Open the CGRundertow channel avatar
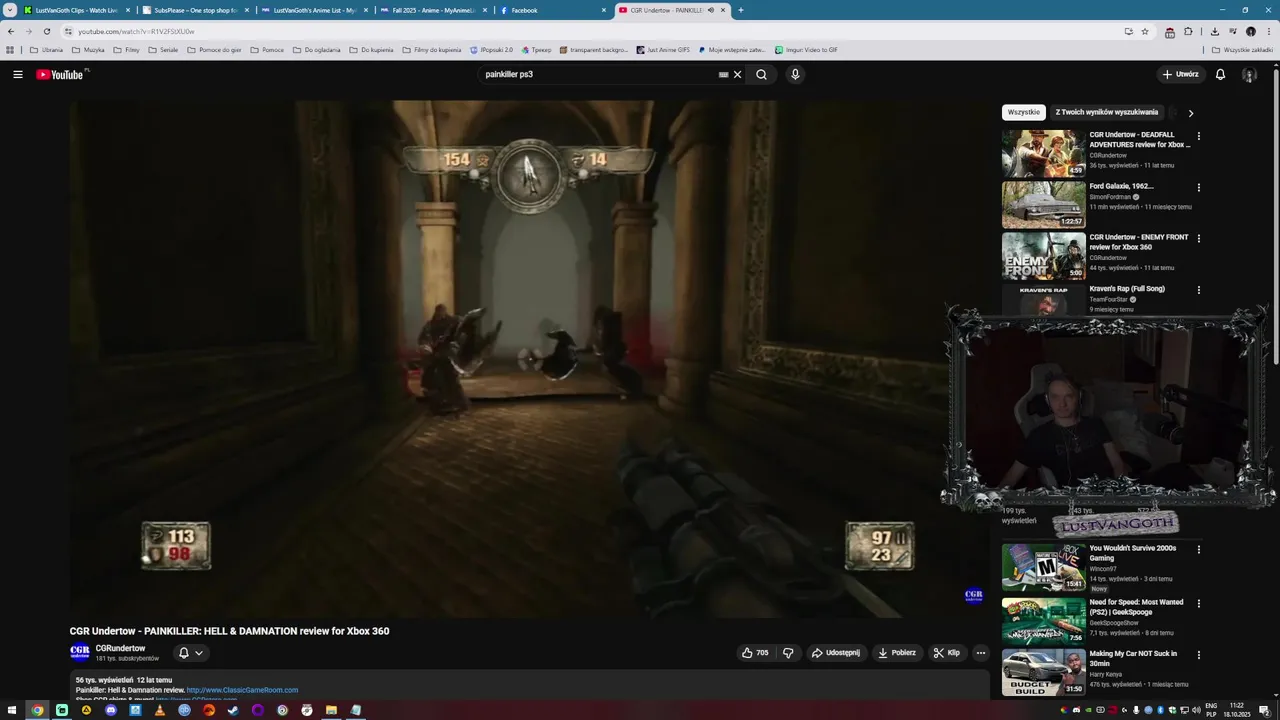Viewport: 1280px width, 720px height. pyautogui.click(x=80, y=653)
